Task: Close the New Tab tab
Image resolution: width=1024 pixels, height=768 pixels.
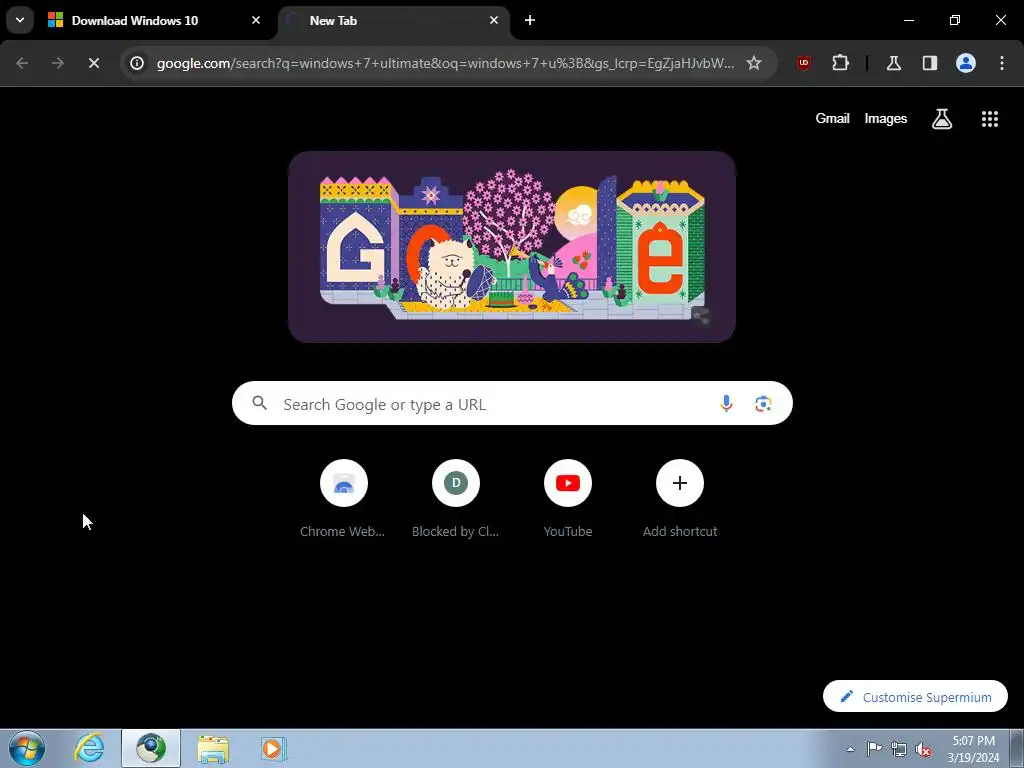Action: (x=494, y=20)
